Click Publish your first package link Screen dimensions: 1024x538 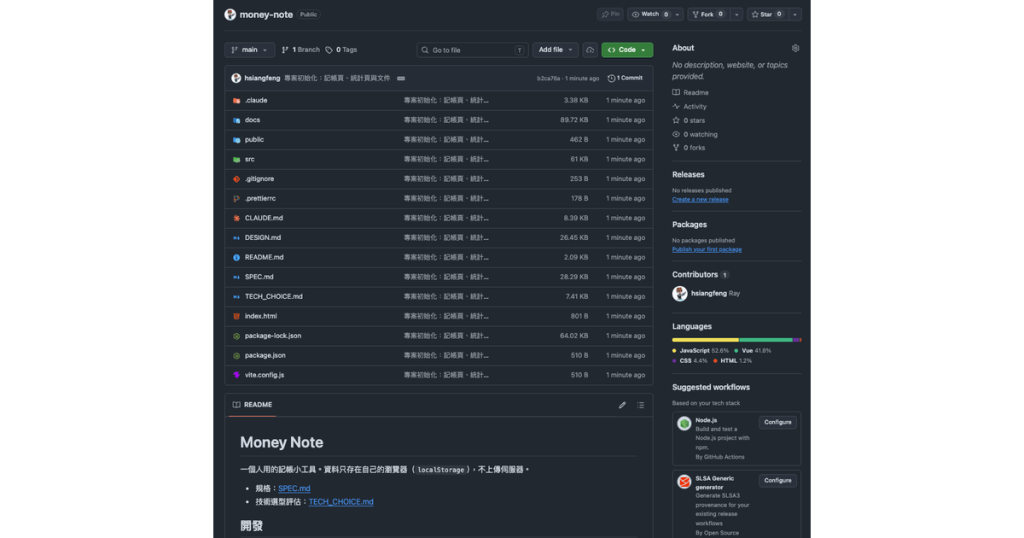[x=707, y=249]
